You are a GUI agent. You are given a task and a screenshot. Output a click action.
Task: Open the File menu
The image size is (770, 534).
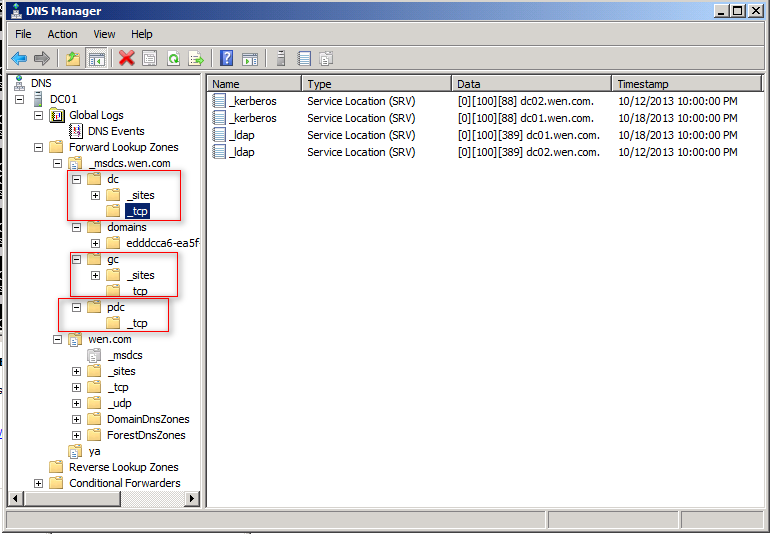point(23,34)
